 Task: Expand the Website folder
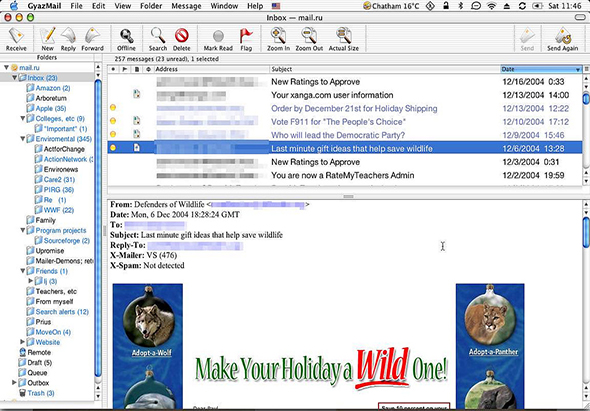pos(23,342)
